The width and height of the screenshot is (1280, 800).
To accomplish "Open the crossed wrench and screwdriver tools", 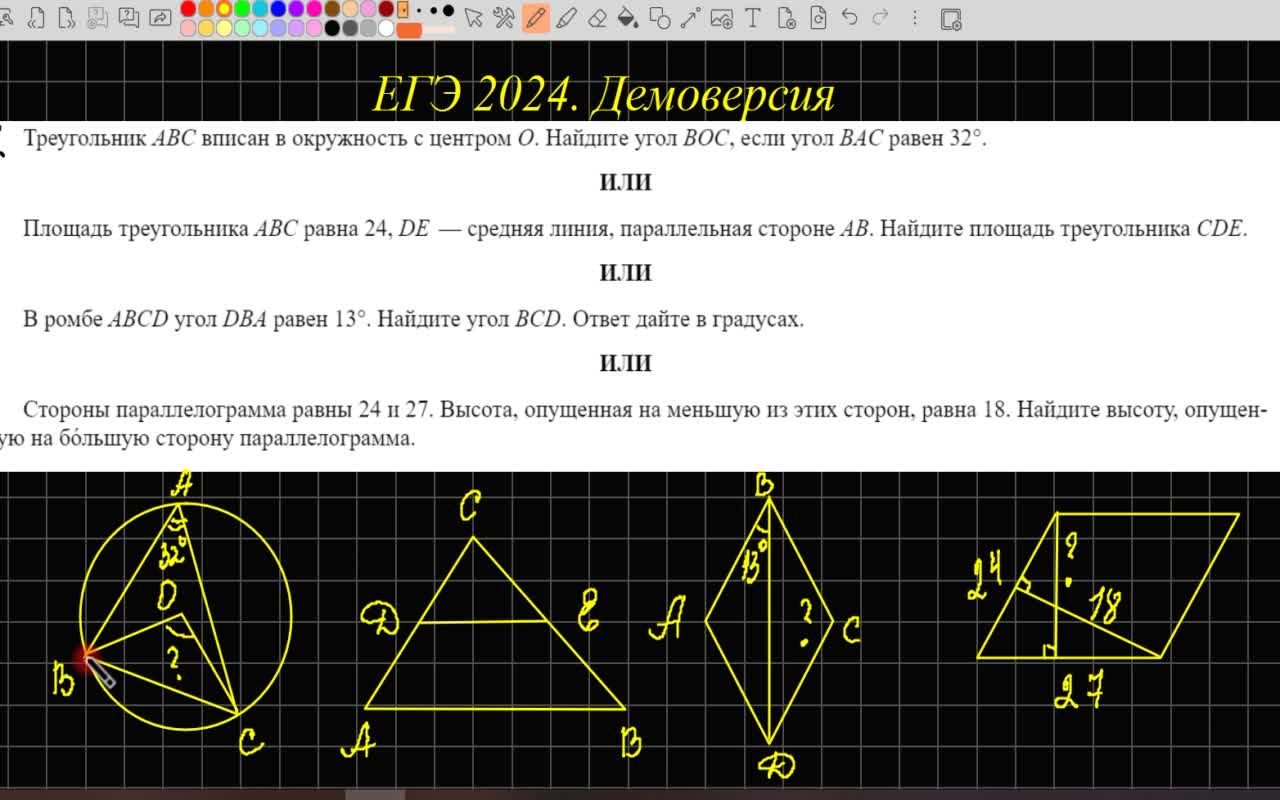I will (x=504, y=18).
